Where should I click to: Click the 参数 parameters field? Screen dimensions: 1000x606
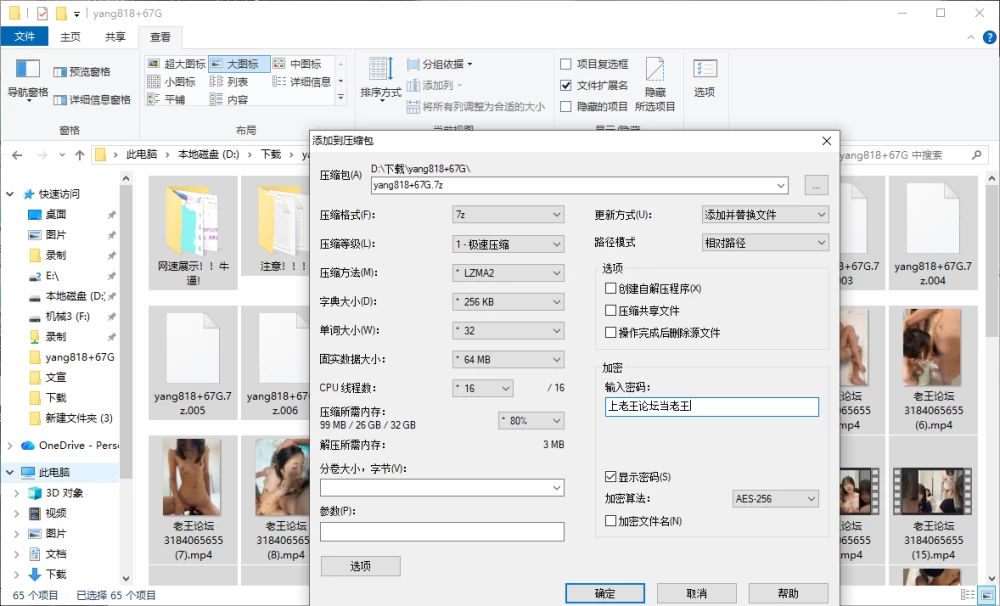[x=442, y=531]
